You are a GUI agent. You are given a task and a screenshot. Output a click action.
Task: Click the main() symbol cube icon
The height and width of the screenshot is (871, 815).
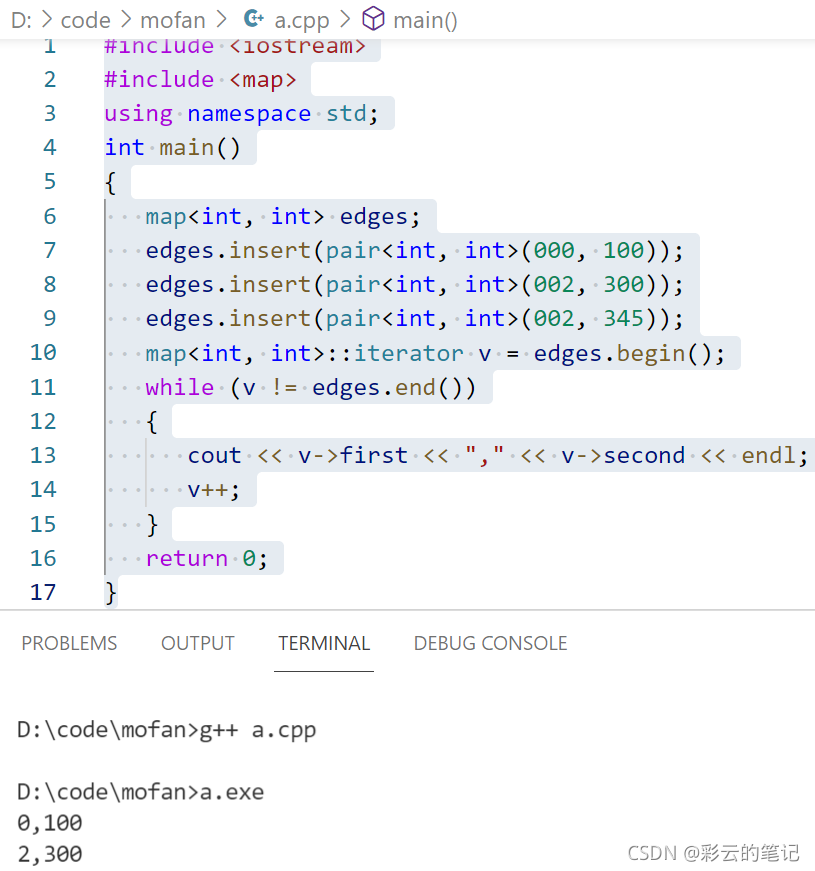click(x=373, y=19)
